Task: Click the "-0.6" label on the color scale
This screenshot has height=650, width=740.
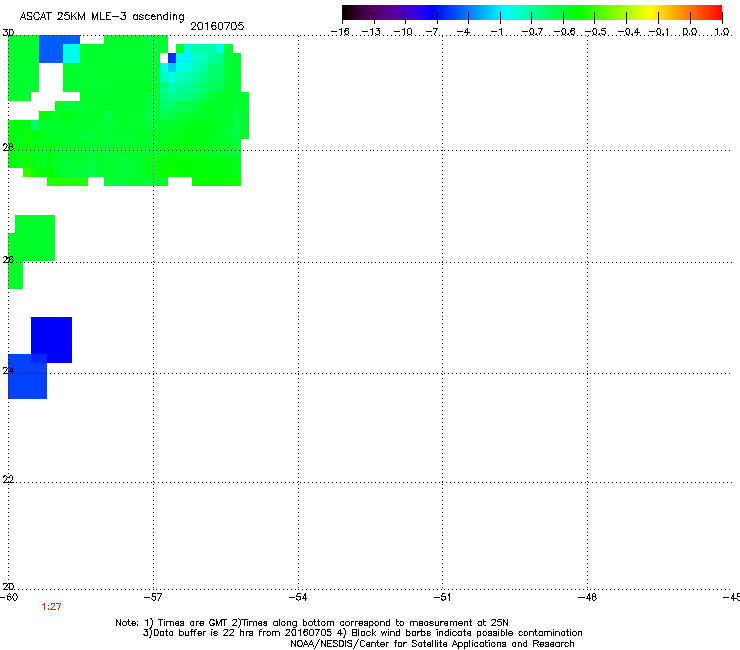Action: pyautogui.click(x=564, y=32)
